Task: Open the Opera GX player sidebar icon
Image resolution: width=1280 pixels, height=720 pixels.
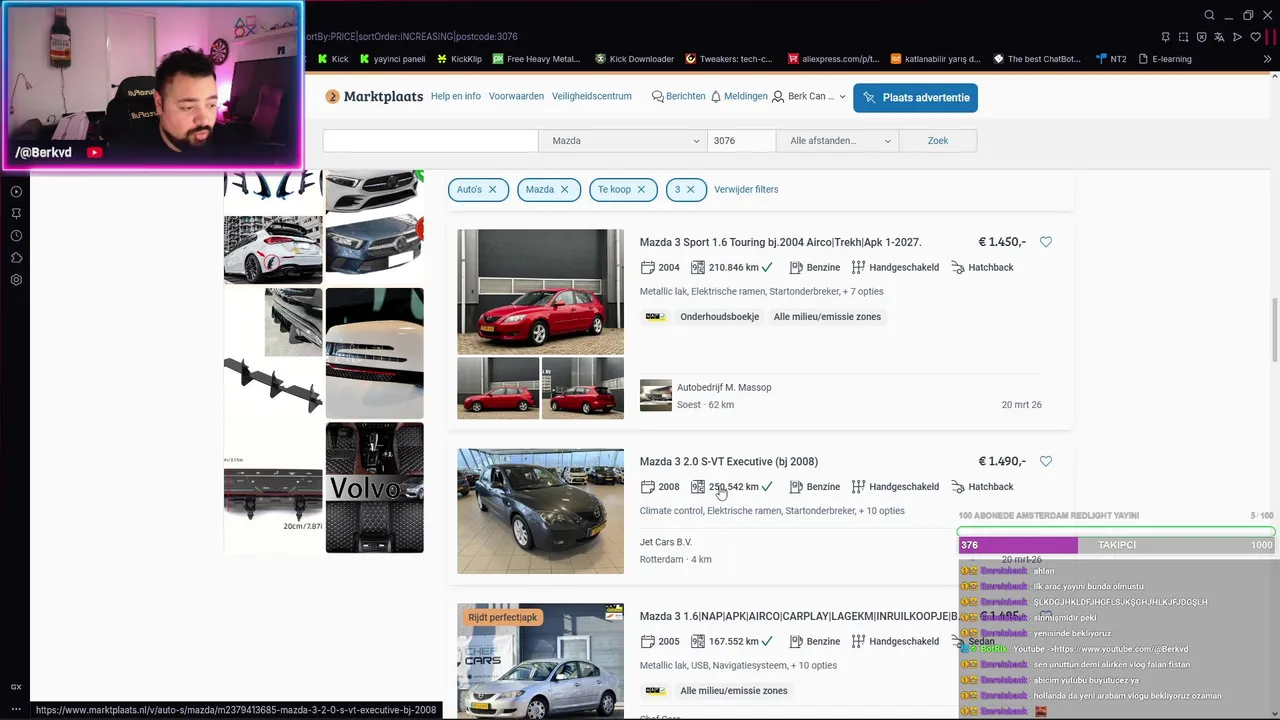Action: click(16, 191)
